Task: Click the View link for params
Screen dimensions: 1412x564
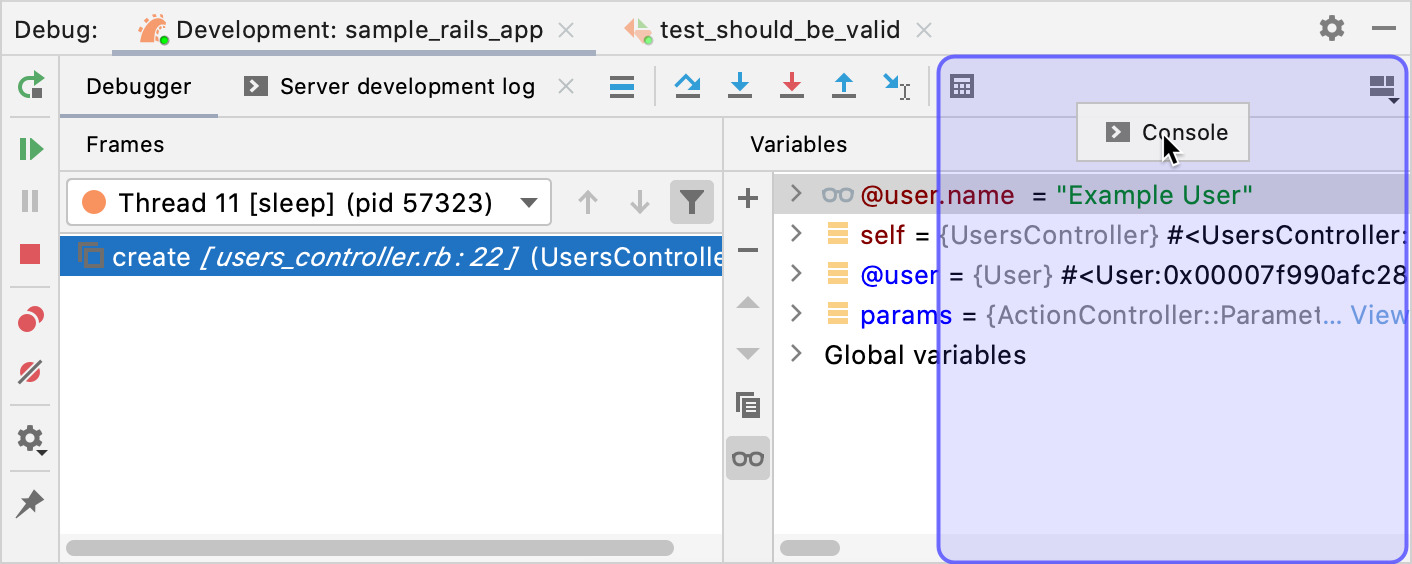Action: pyautogui.click(x=1379, y=315)
